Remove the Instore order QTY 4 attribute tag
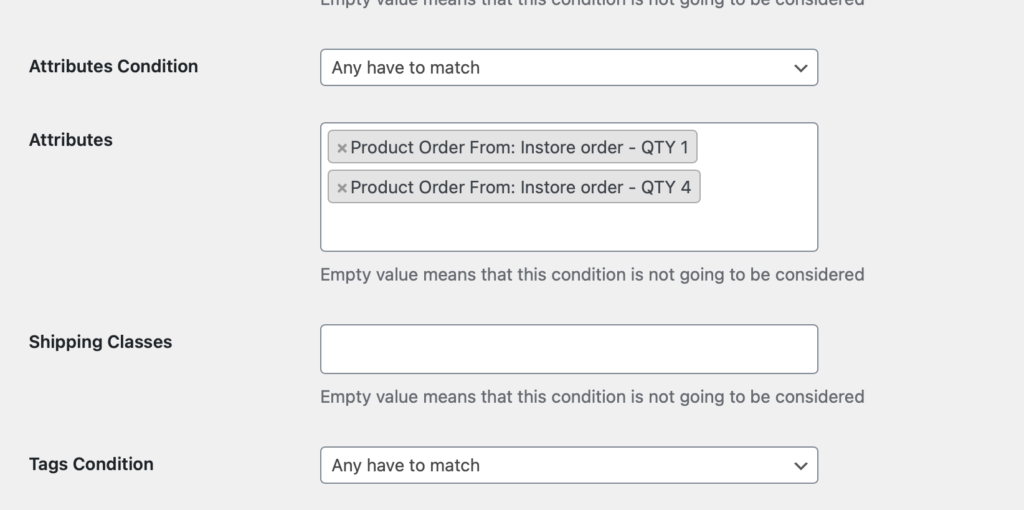 [342, 187]
